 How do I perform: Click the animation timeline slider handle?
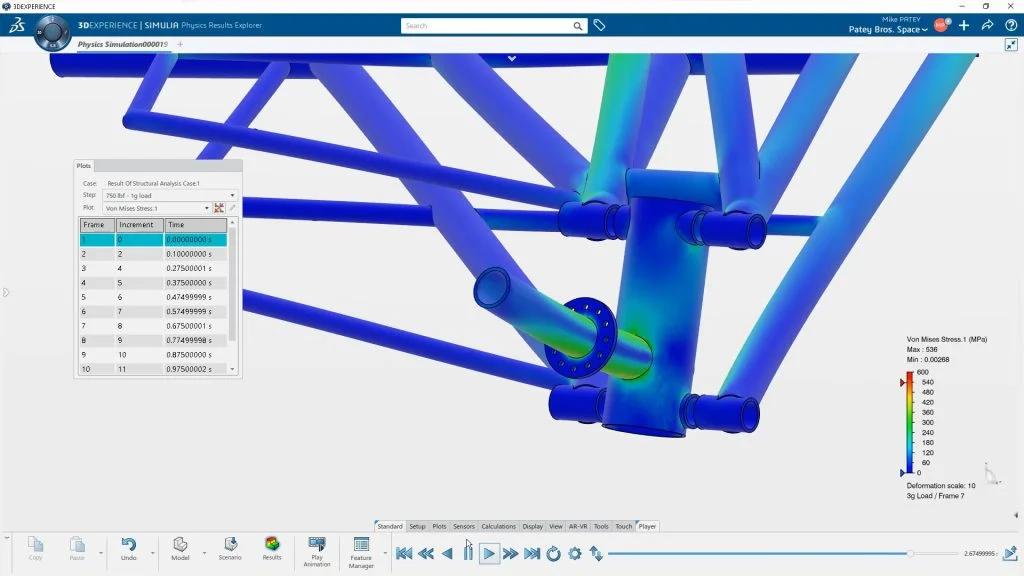point(910,553)
